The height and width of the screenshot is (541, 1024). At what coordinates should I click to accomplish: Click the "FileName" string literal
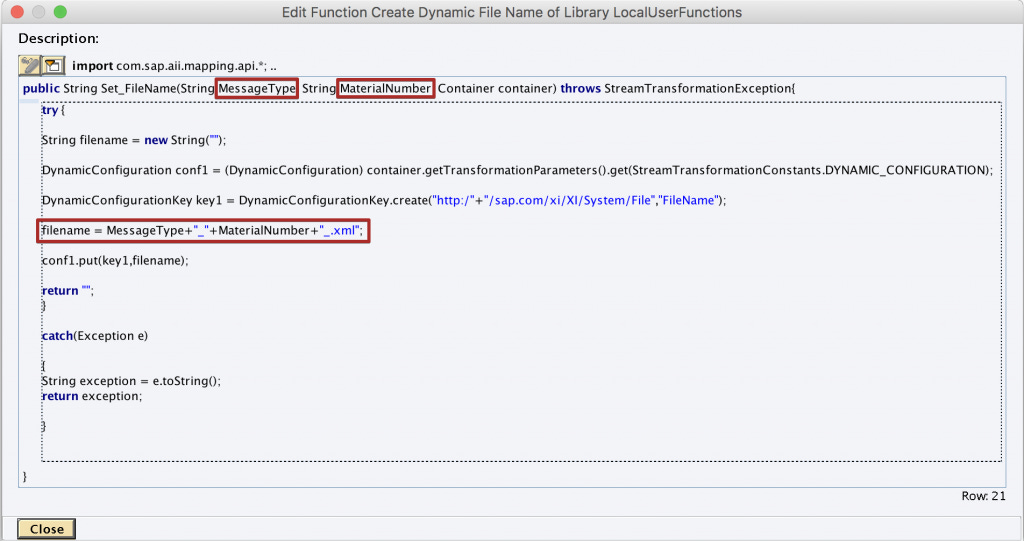tap(688, 200)
